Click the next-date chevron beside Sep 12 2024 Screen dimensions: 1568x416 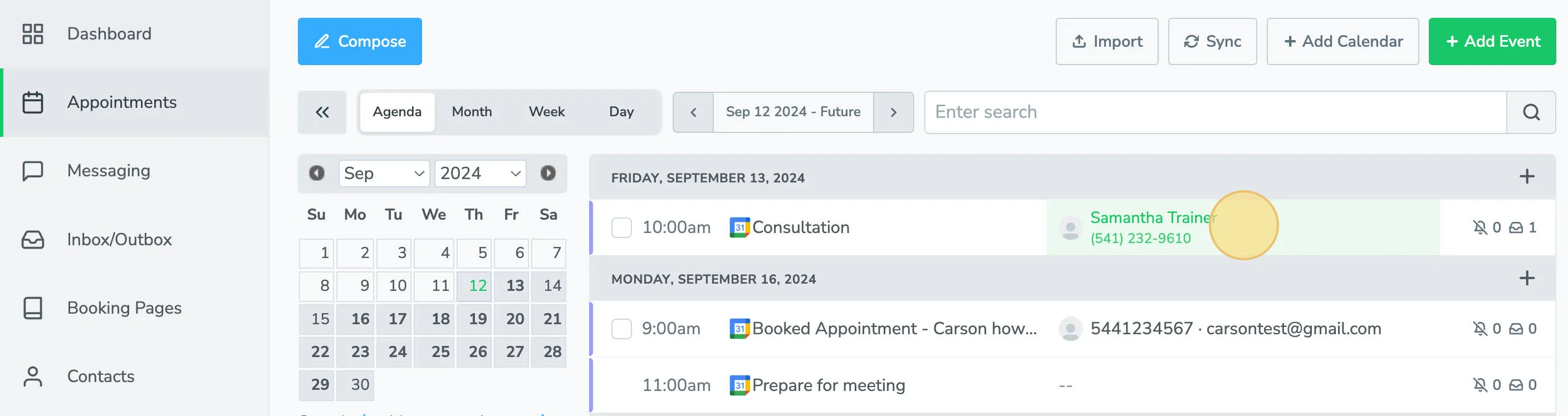(894, 112)
